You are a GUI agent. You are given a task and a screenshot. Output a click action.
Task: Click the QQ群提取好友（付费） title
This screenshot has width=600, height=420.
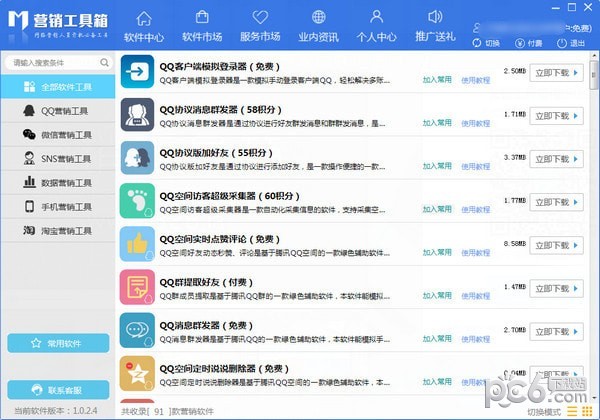pyautogui.click(x=206, y=283)
